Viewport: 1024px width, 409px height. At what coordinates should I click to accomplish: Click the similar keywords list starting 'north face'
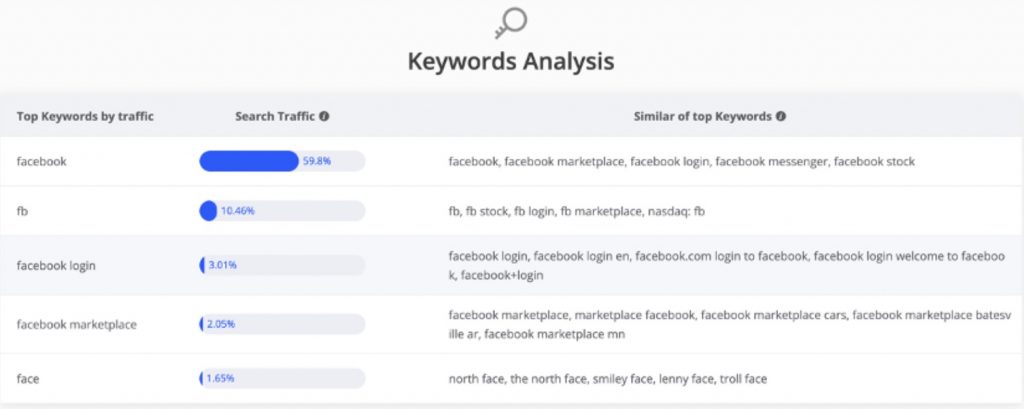tap(607, 378)
